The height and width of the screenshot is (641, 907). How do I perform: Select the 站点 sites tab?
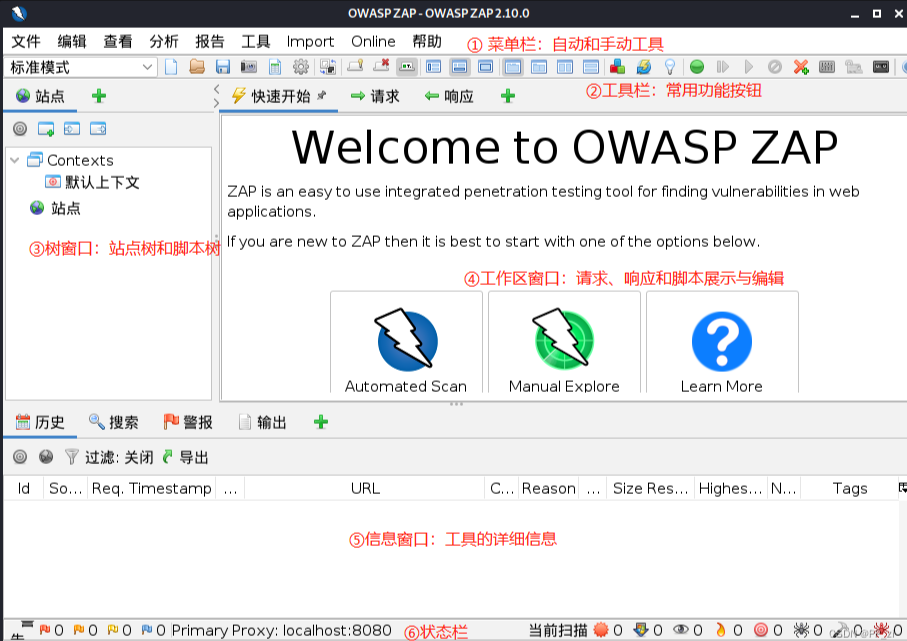(x=40, y=96)
